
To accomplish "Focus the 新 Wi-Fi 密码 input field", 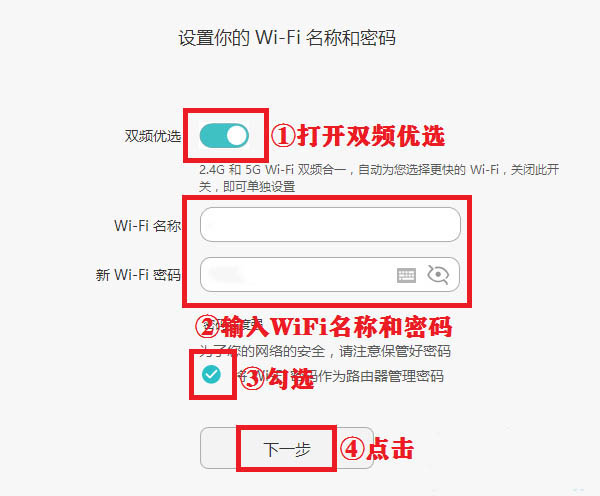I will click(x=330, y=274).
